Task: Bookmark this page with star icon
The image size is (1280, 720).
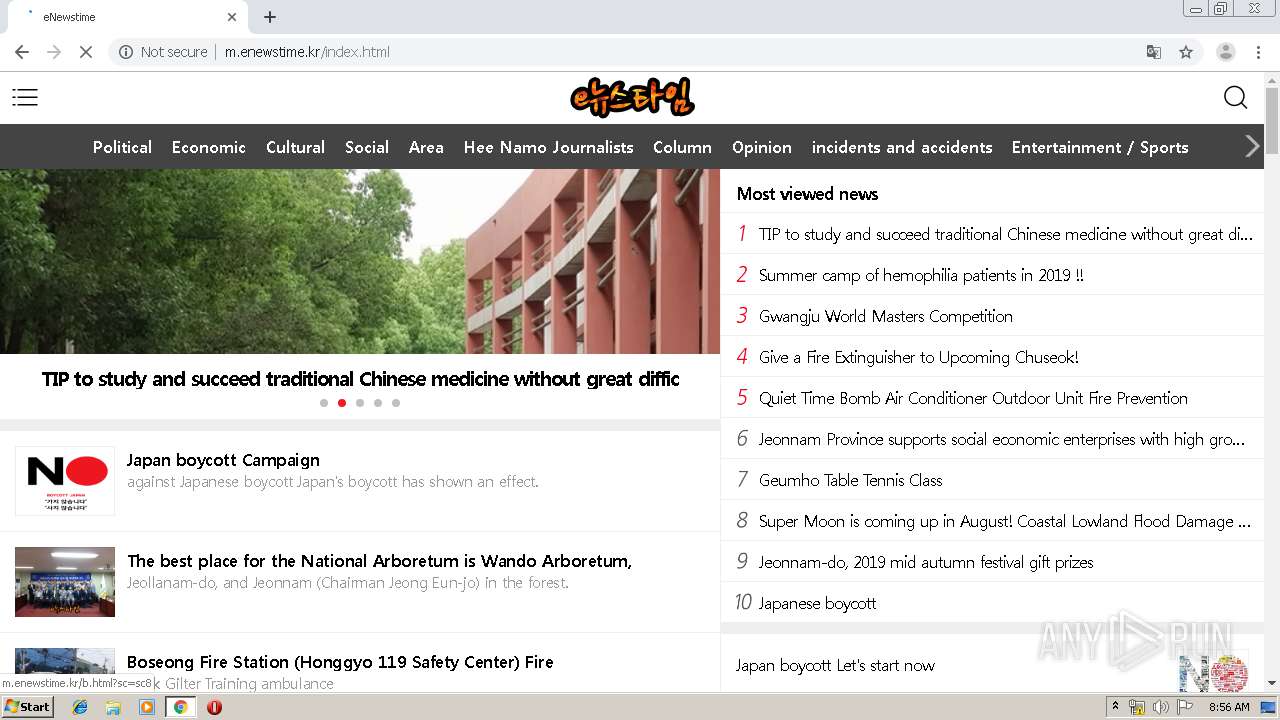Action: pyautogui.click(x=1186, y=52)
